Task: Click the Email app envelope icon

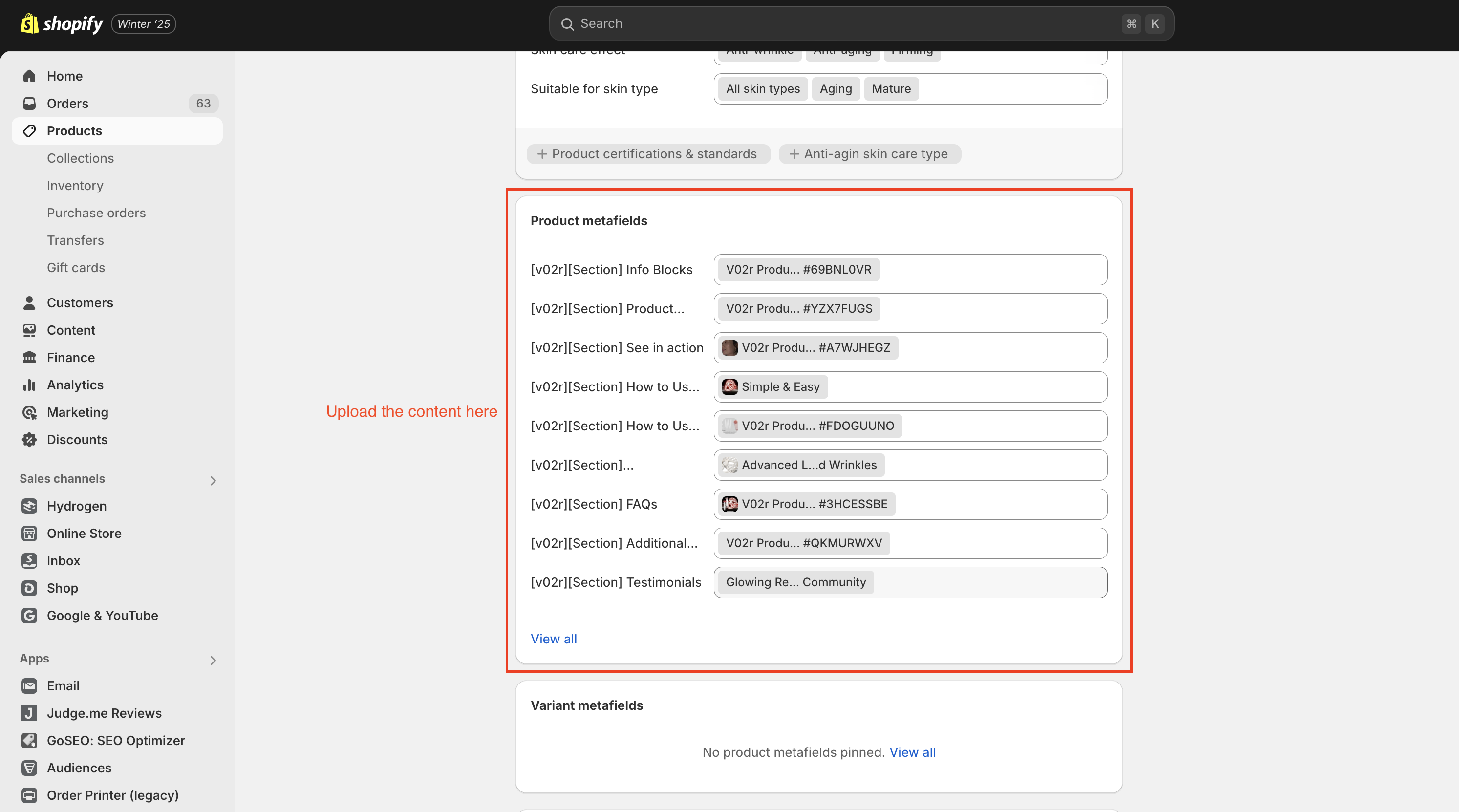Action: click(29, 686)
